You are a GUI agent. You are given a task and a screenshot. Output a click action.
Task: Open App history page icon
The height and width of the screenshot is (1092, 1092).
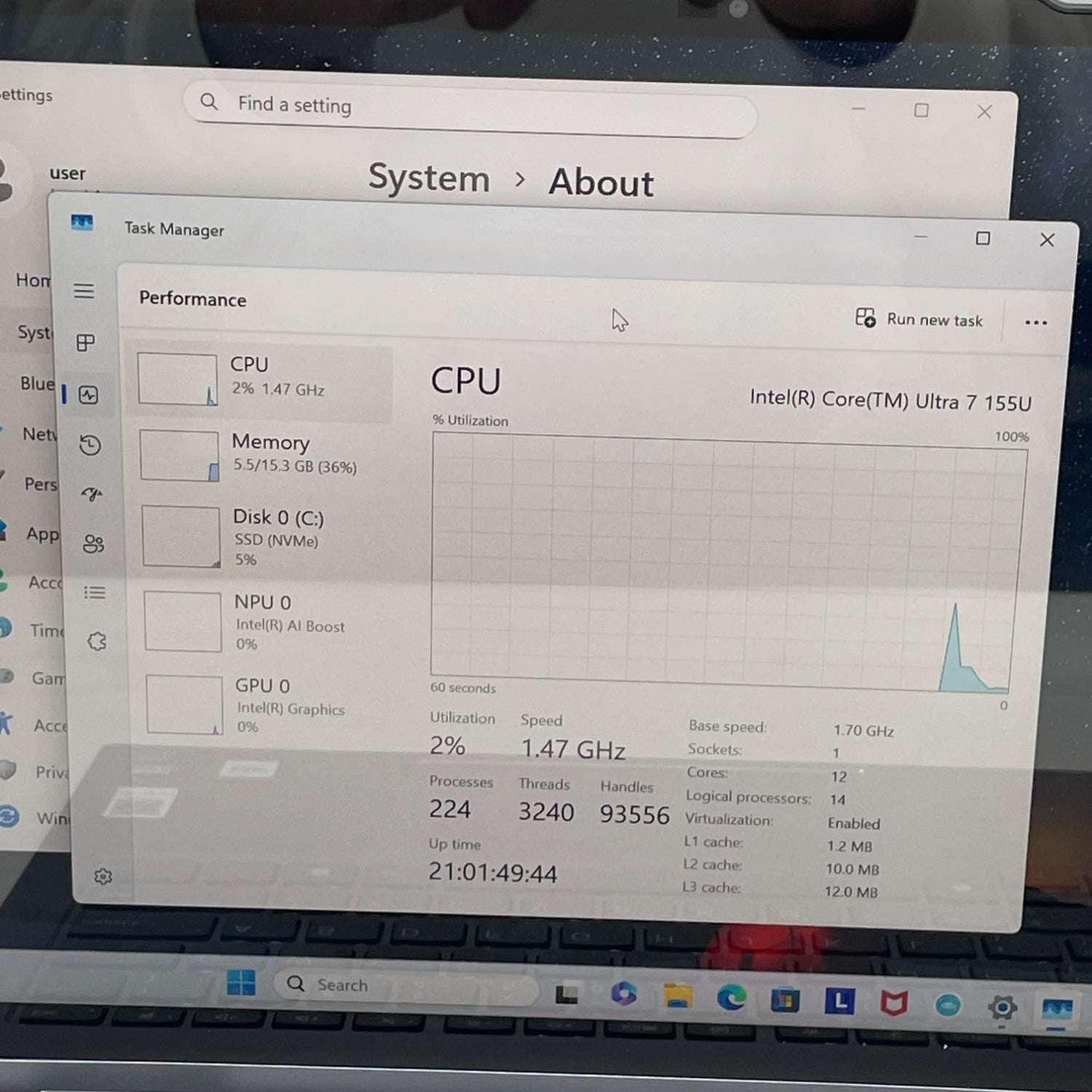pyautogui.click(x=90, y=445)
